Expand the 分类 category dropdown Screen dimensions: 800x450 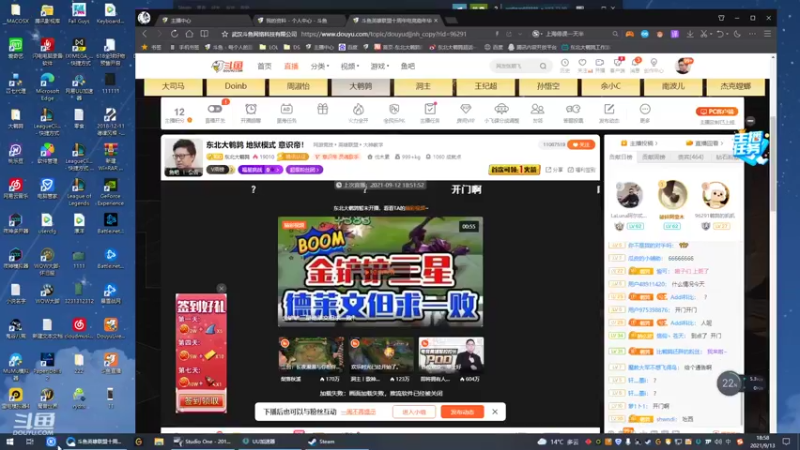(319, 66)
